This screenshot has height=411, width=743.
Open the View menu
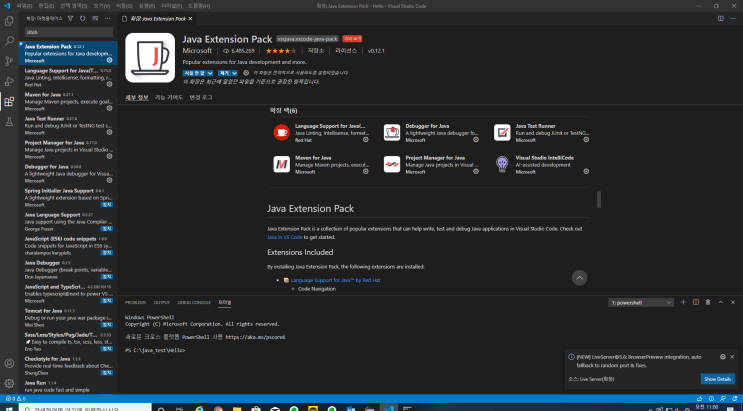[x=101, y=6]
